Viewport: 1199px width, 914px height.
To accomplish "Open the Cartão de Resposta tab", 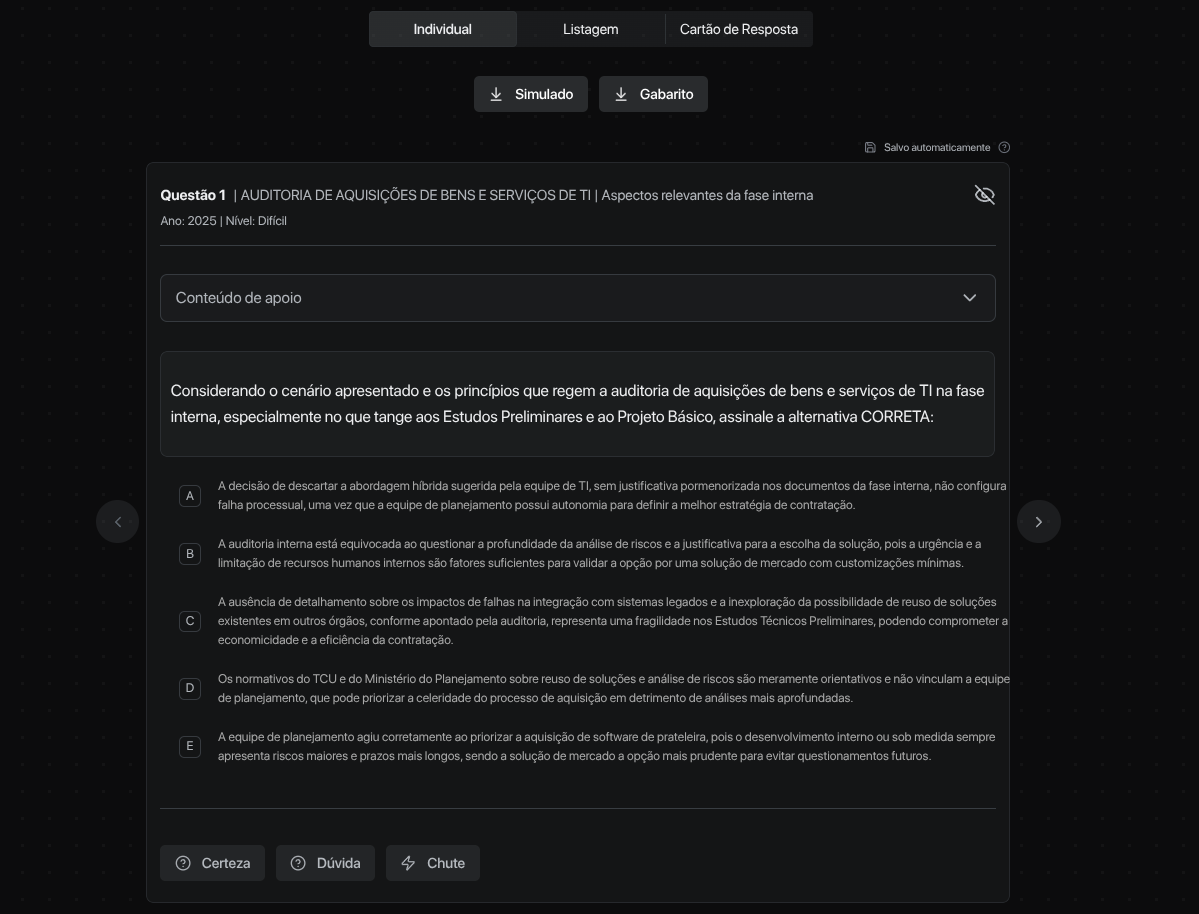I will click(x=738, y=29).
